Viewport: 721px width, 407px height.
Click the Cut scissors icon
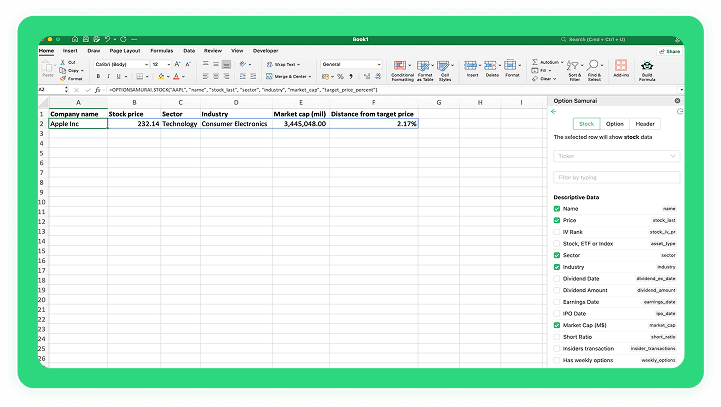pos(63,62)
